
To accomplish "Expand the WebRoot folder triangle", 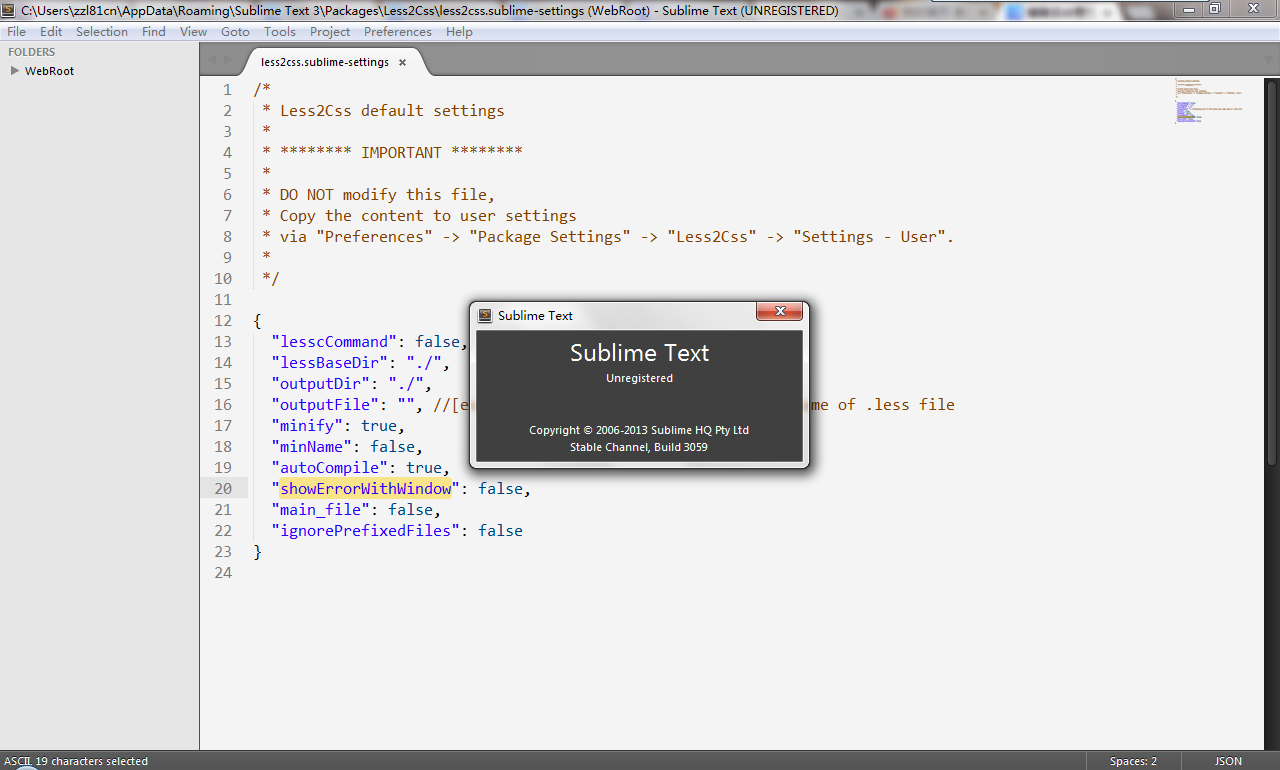I will [14, 71].
